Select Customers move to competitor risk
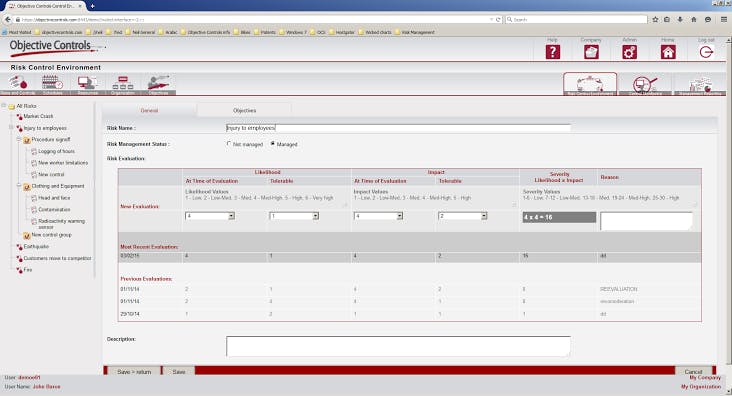 click(x=57, y=258)
